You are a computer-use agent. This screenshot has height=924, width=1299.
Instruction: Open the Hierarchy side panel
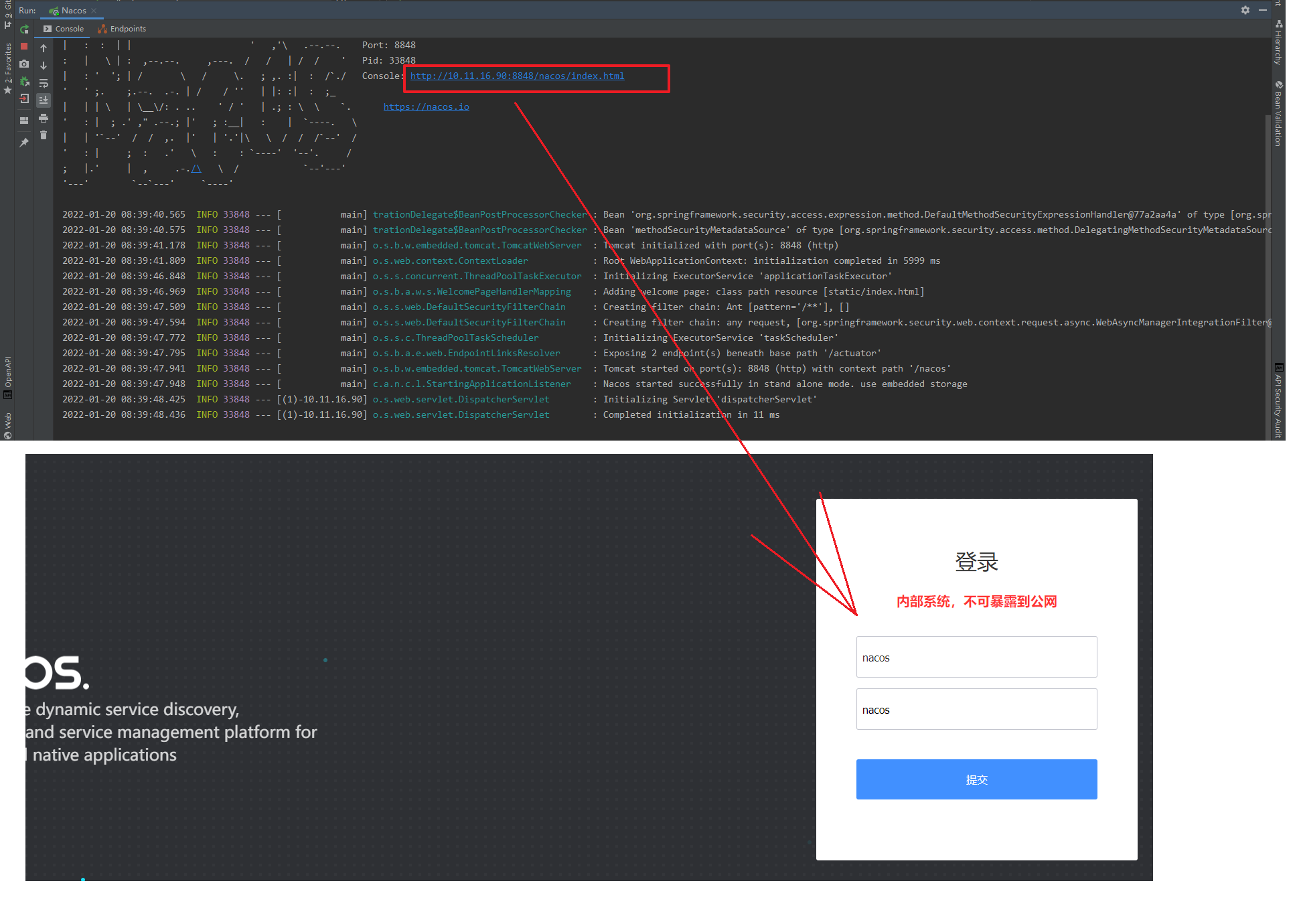[1278, 44]
